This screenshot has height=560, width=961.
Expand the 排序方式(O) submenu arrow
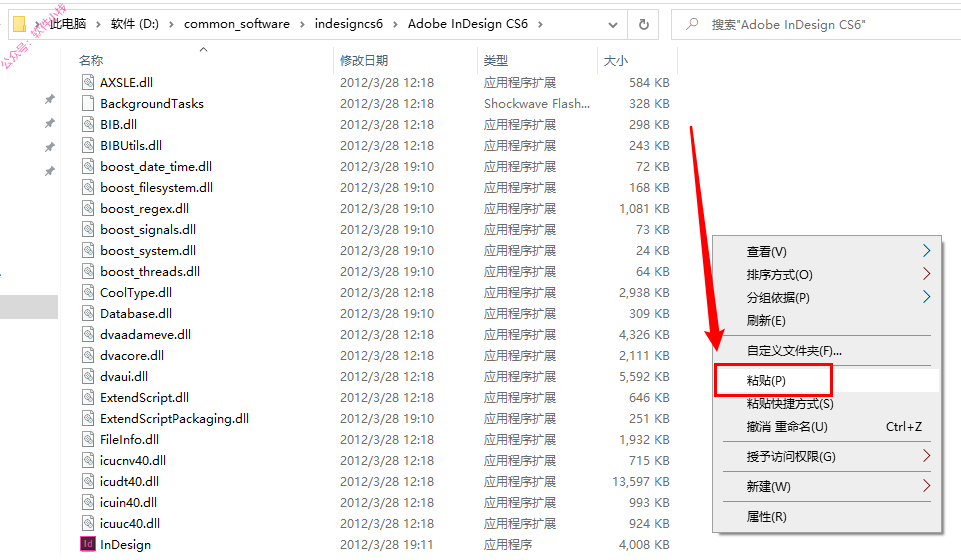click(x=926, y=274)
